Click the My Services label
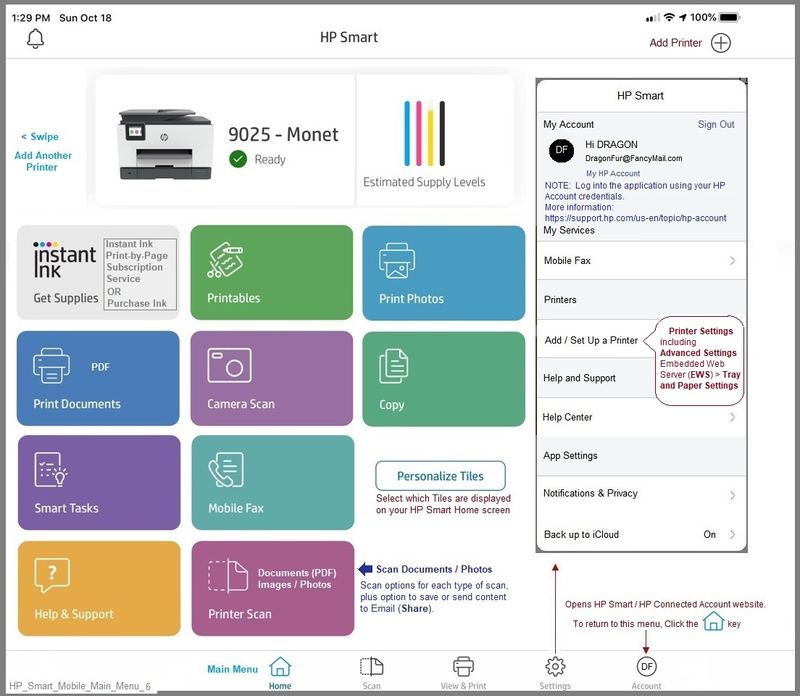Screen dimensions: 800x696 click(569, 230)
